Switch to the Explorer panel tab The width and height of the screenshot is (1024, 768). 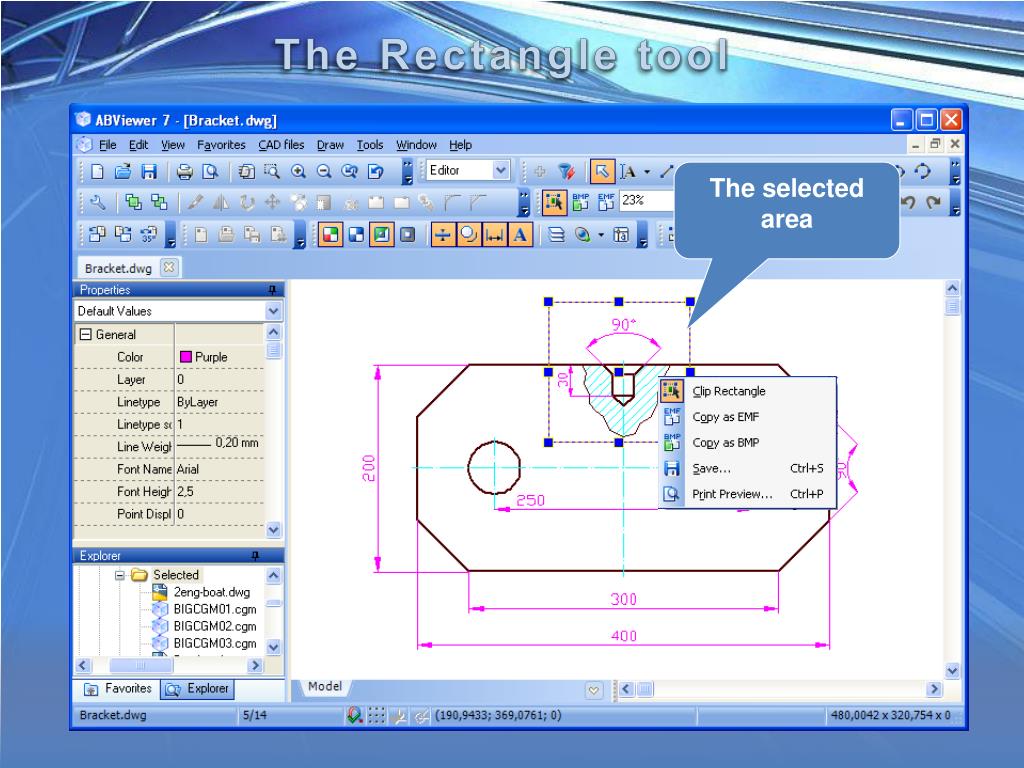pos(197,689)
